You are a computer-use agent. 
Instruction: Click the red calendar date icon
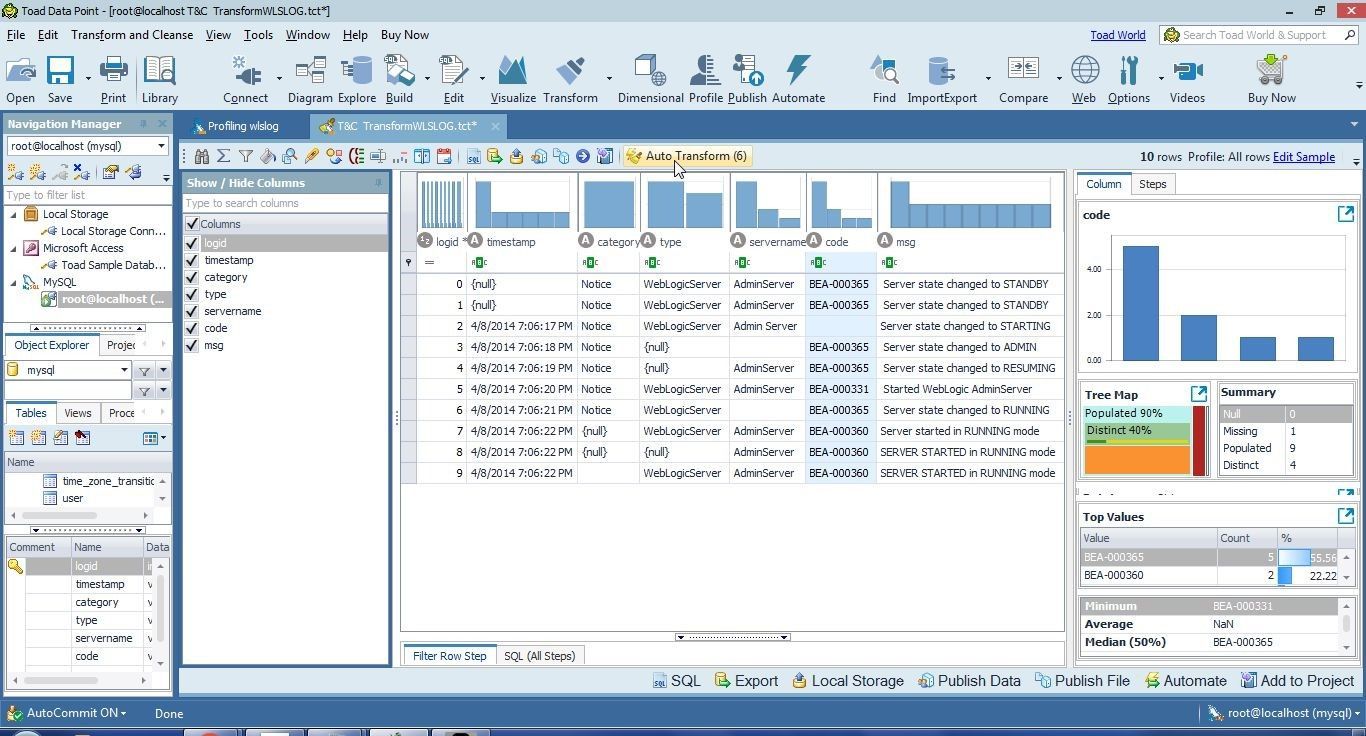pos(444,156)
